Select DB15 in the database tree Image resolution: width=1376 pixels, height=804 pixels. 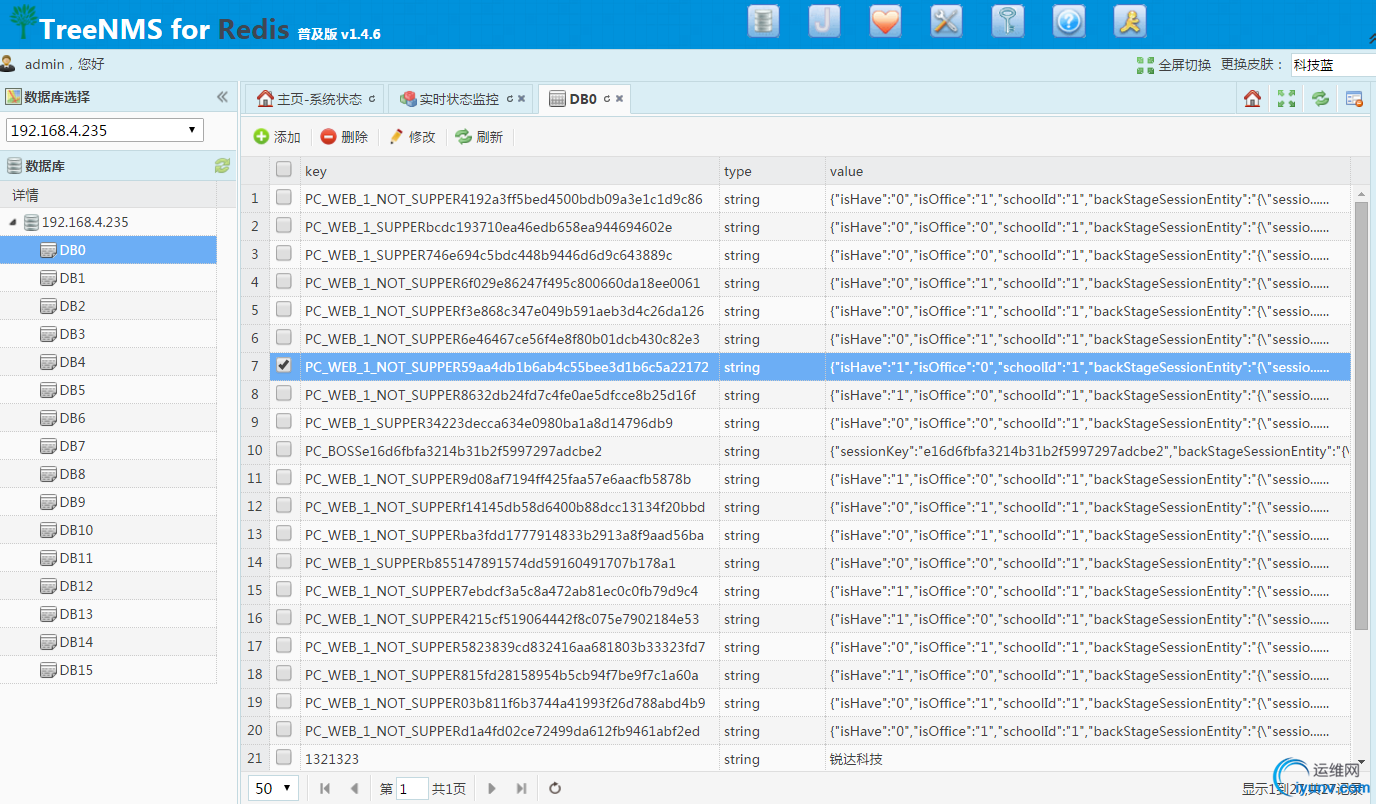(x=108, y=670)
